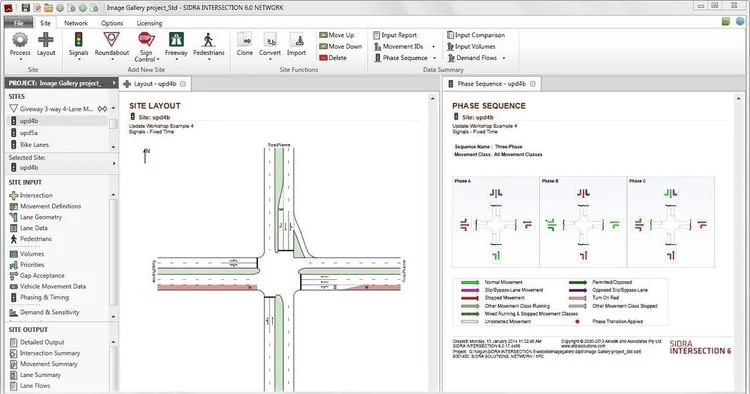This screenshot has width=750, height=394.
Task: Click the Phase B diagram
Action: 583,222
